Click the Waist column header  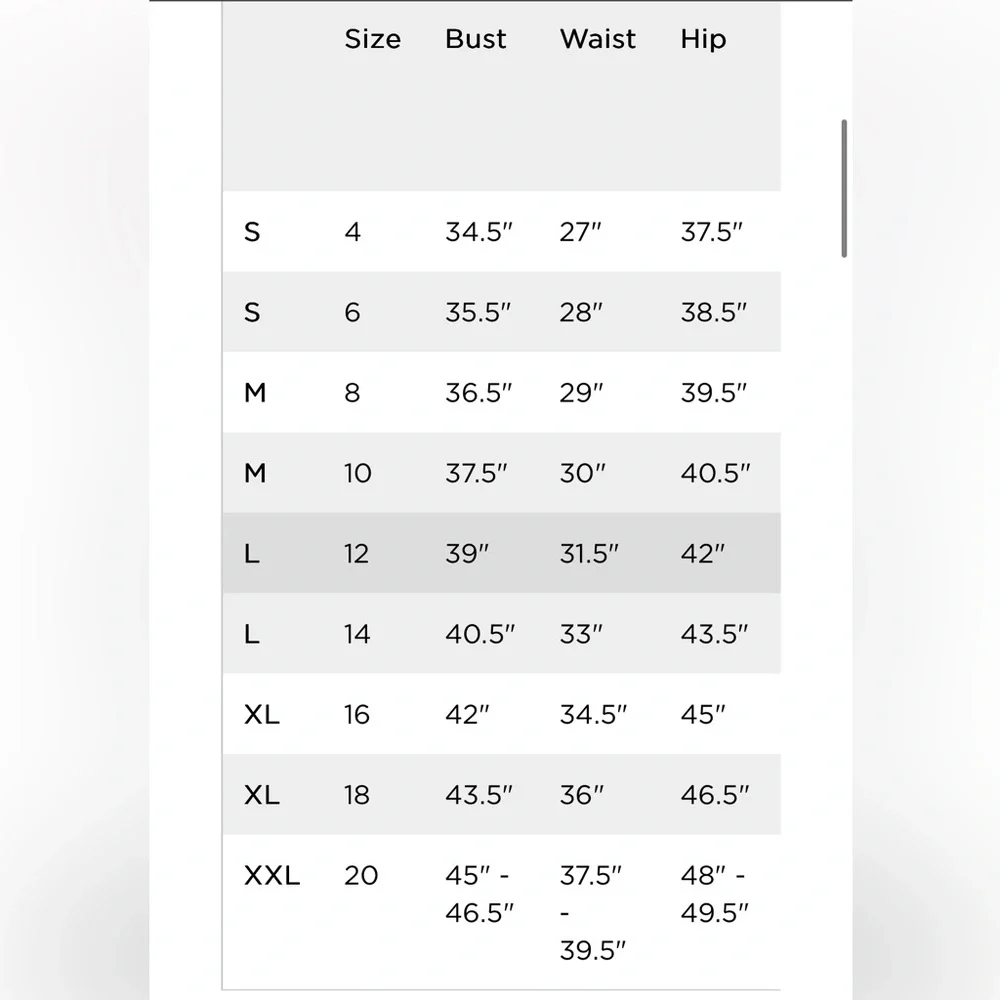click(598, 39)
